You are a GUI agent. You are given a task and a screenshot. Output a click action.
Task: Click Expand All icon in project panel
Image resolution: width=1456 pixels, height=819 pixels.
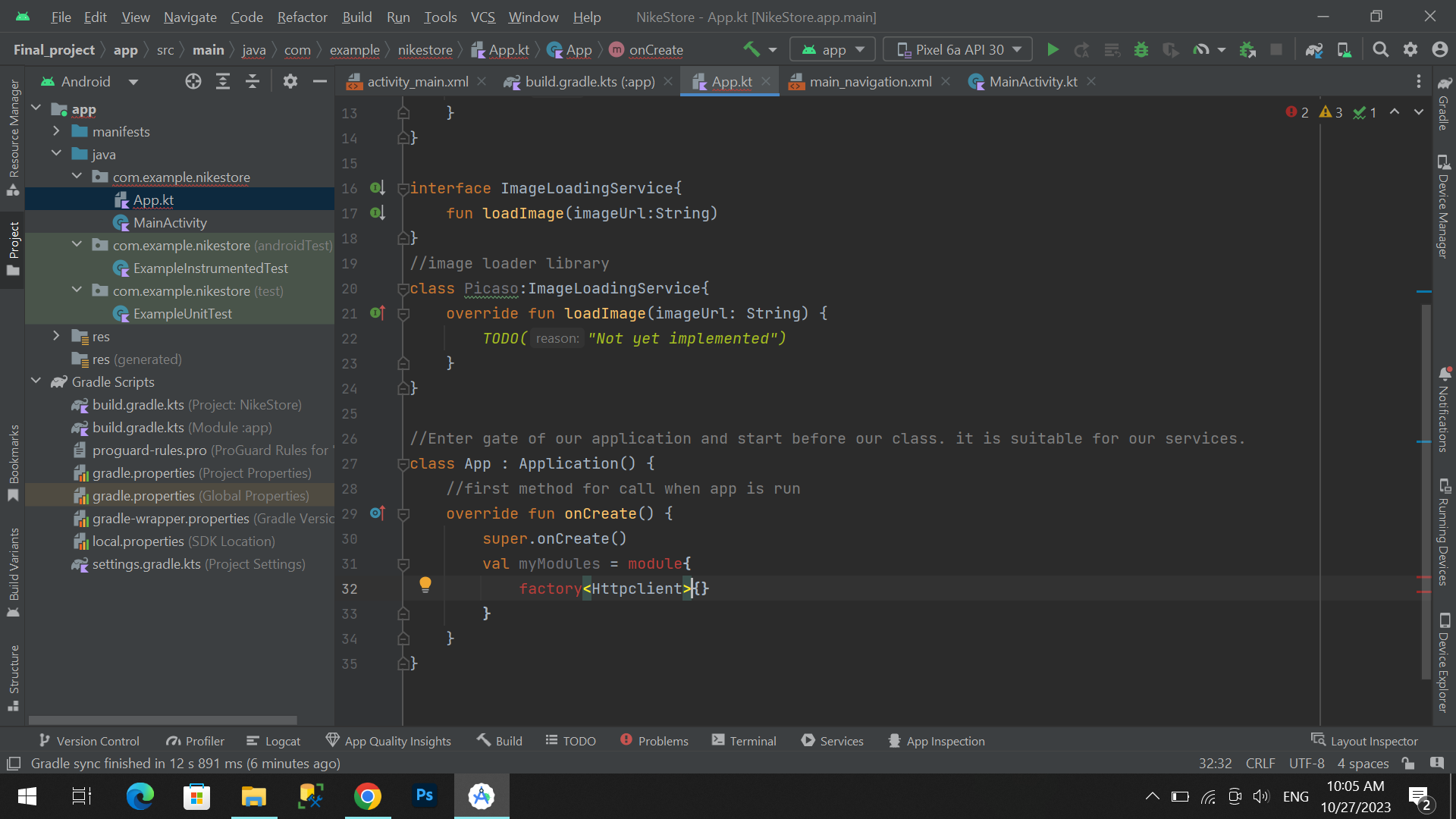[x=223, y=81]
